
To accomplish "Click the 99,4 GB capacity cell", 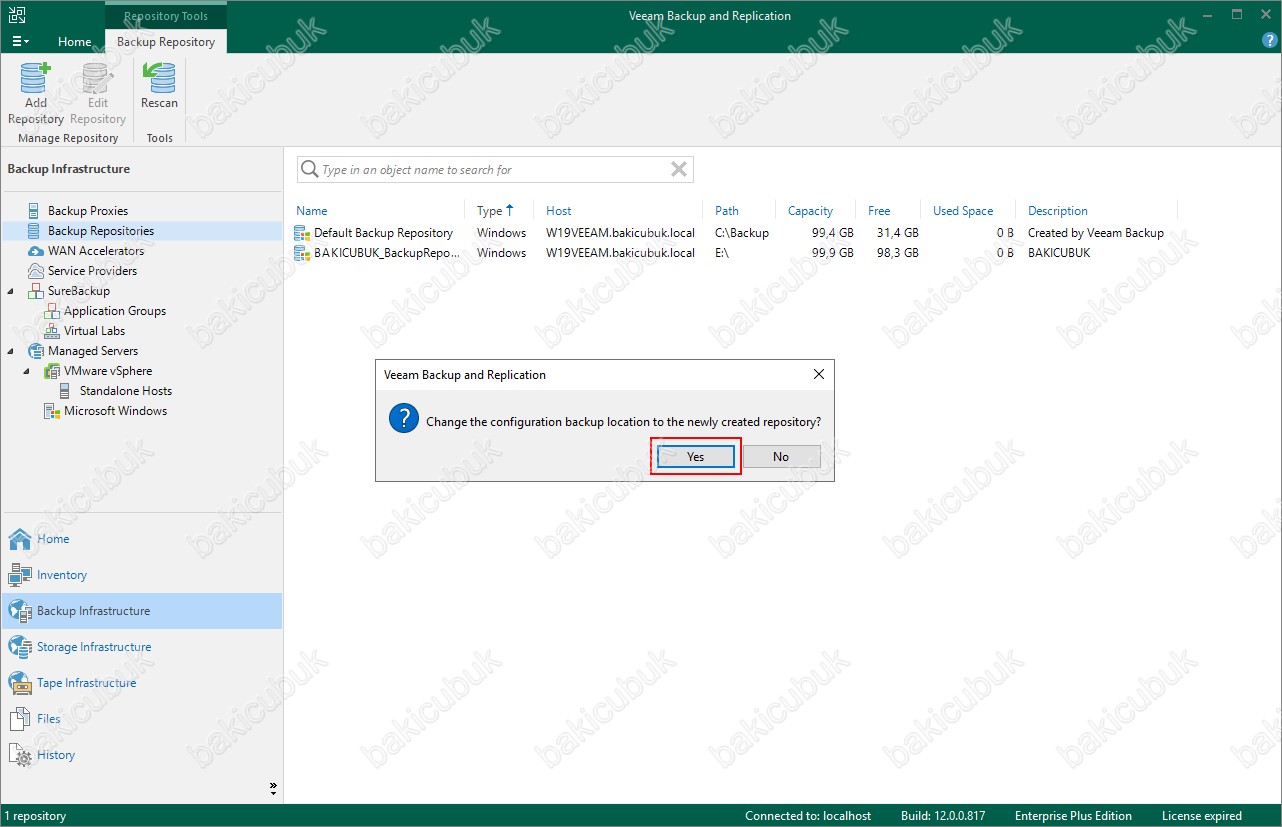I will 833,233.
